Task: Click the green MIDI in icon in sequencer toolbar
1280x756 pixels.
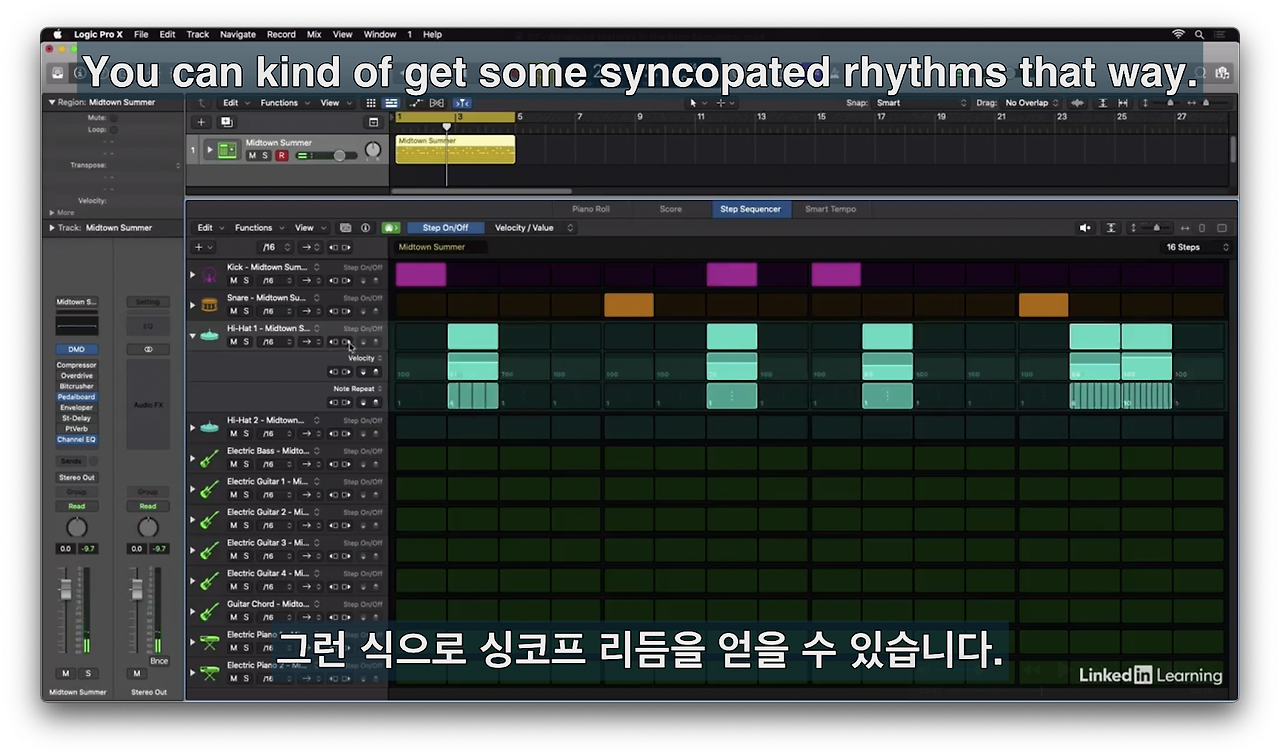Action: [391, 228]
